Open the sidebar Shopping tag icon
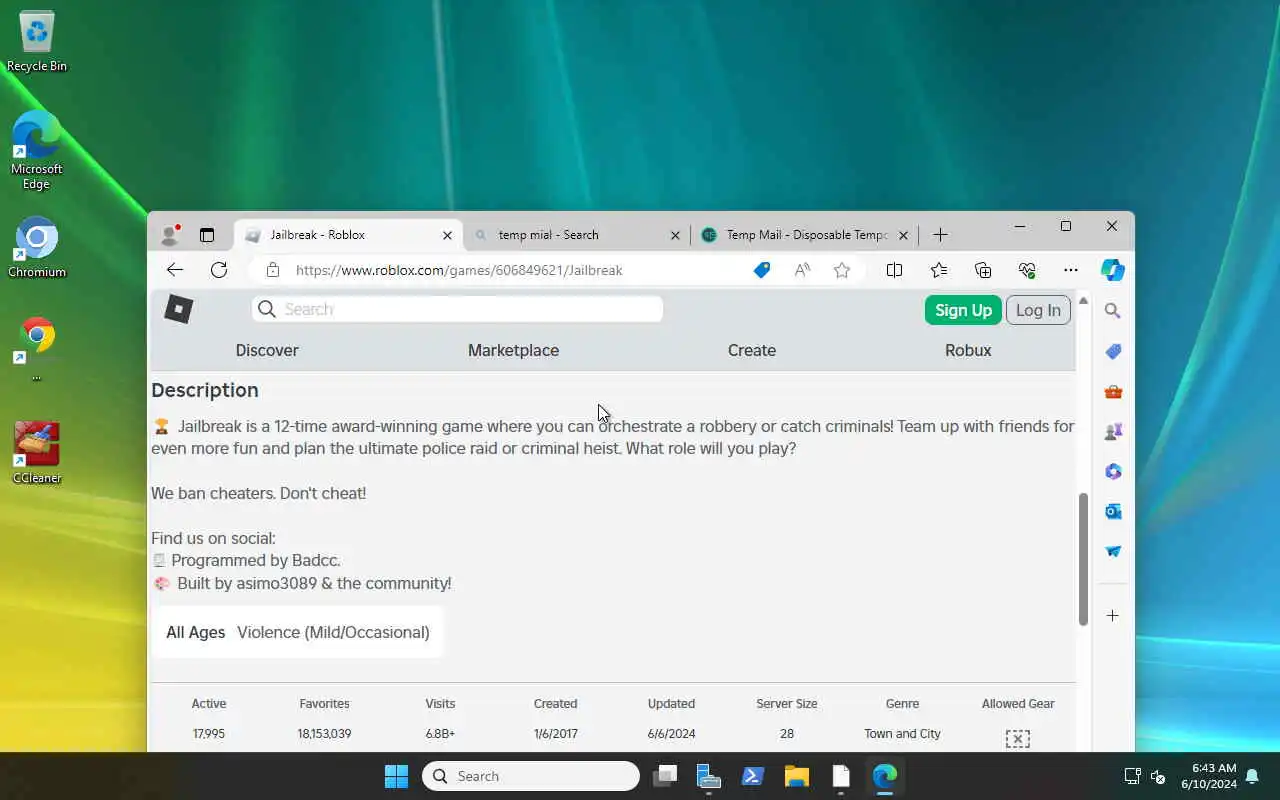This screenshot has width=1280, height=800. click(1113, 351)
